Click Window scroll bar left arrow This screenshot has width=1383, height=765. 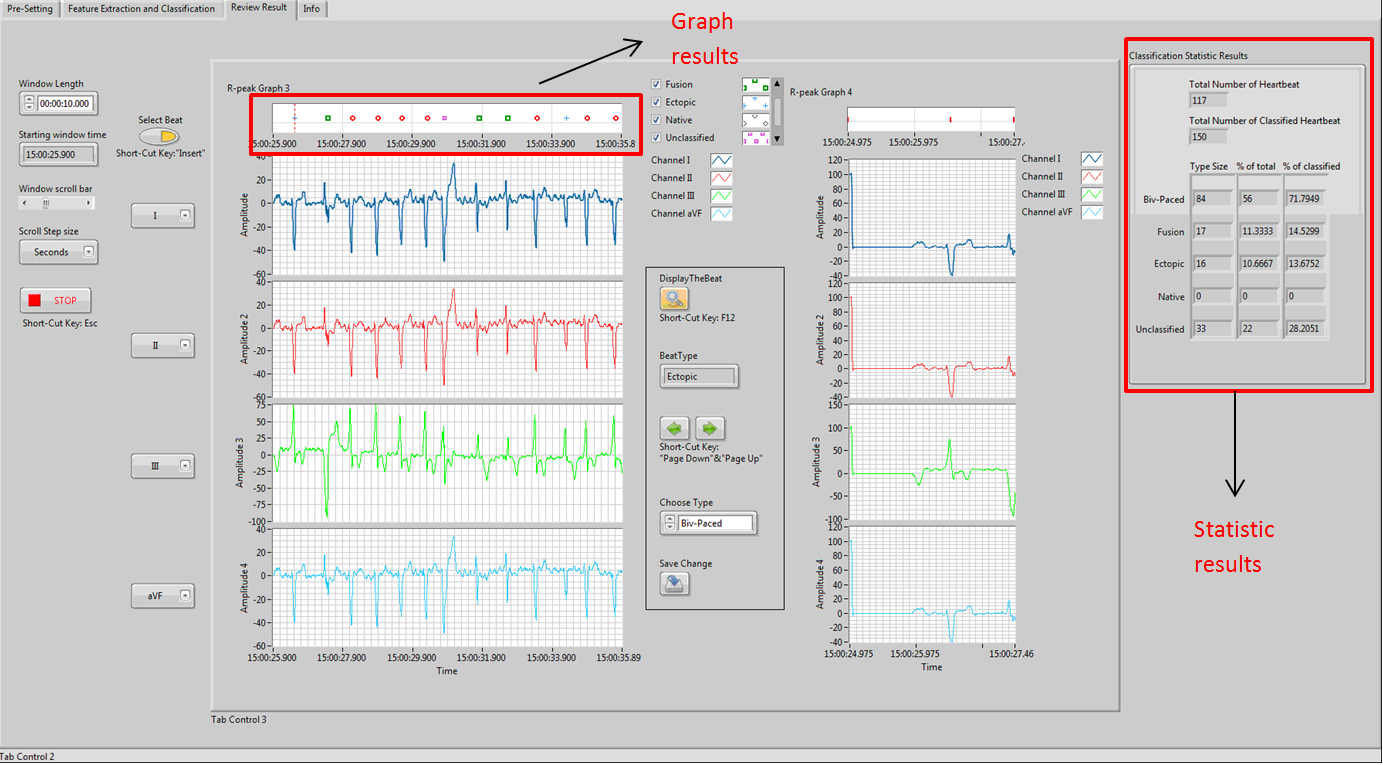pyautogui.click(x=25, y=203)
